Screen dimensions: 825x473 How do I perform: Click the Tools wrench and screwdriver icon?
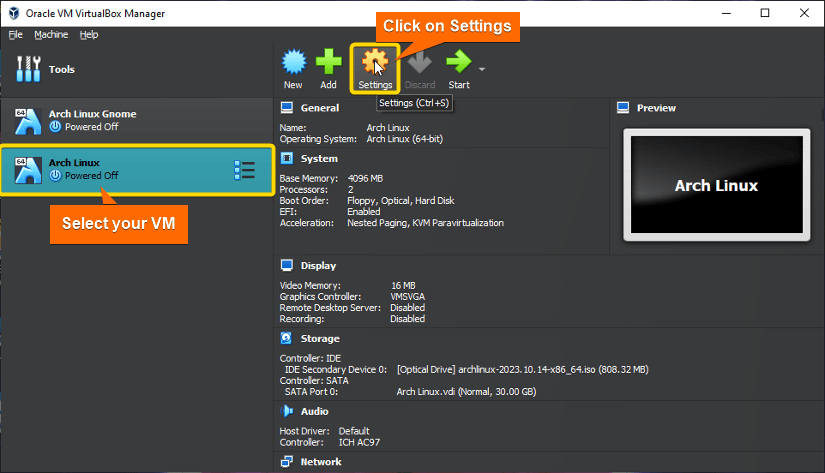tap(28, 69)
